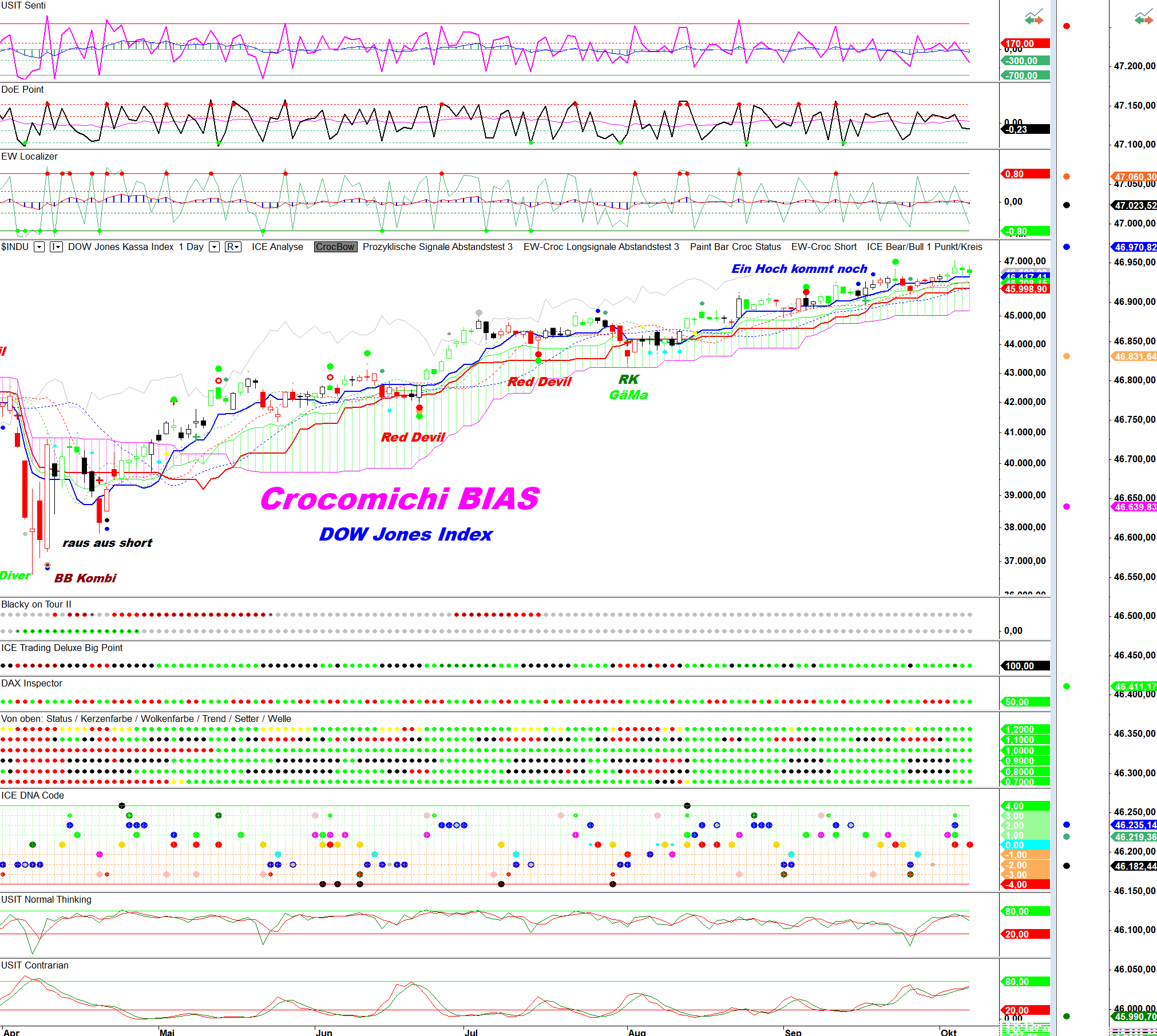Click vertical splitter bar between chart panels
Screen dimensions: 1157x1036
point(1053,515)
